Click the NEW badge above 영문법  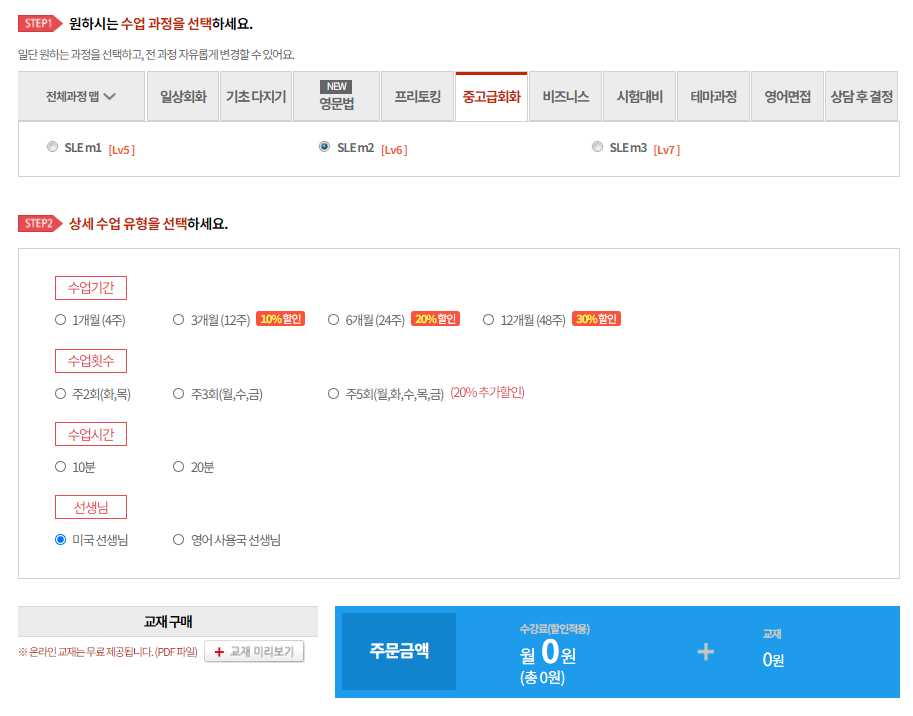[337, 86]
